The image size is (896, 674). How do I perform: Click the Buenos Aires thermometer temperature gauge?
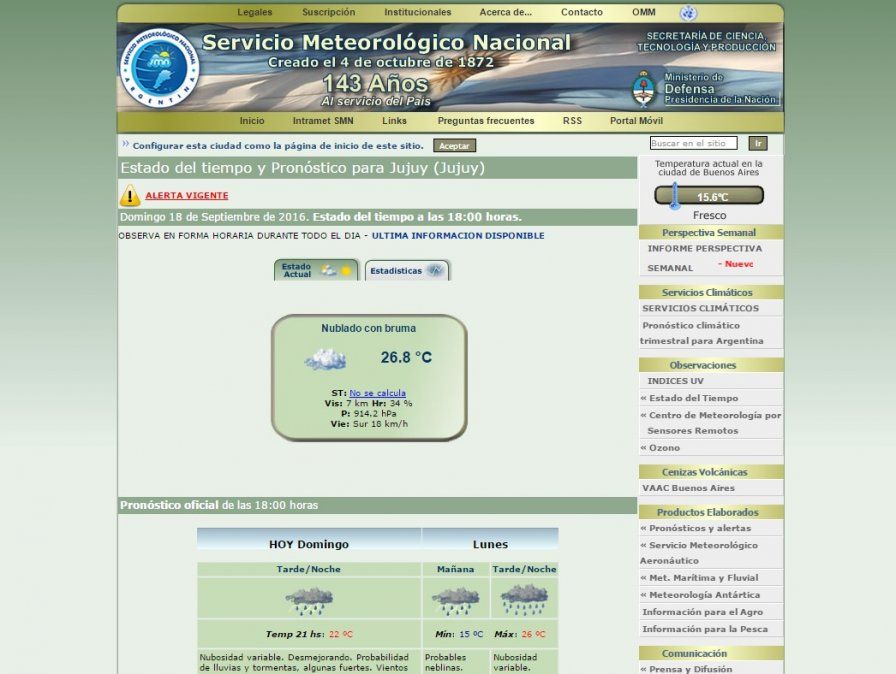708,196
